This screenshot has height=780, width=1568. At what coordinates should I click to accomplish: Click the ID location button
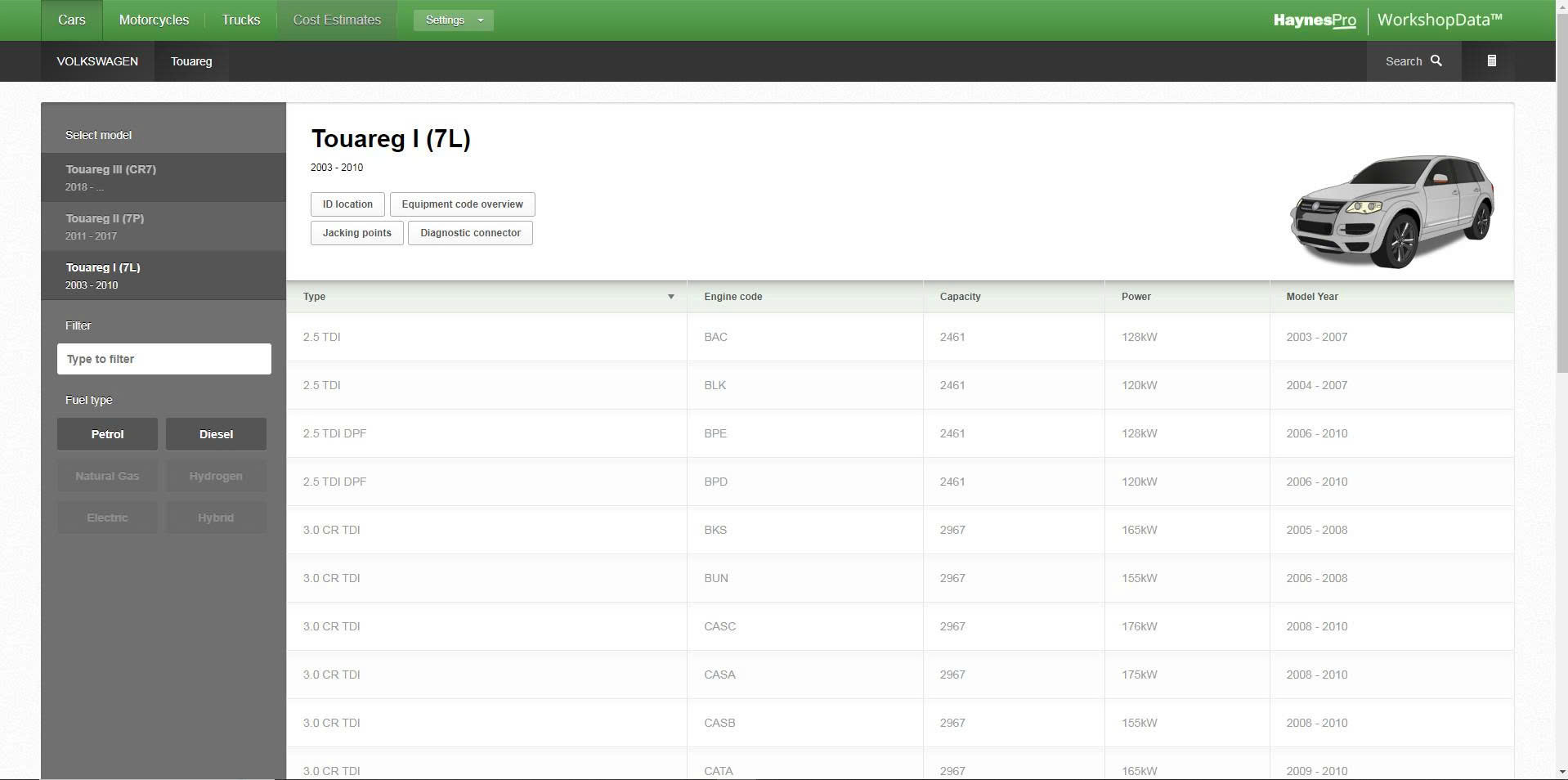[x=347, y=204]
